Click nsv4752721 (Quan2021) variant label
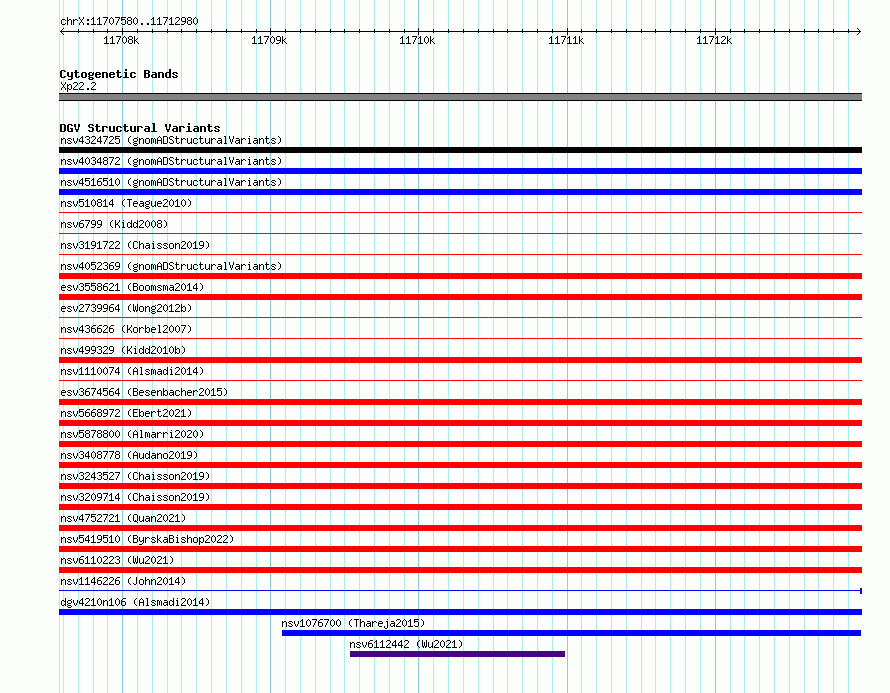The height and width of the screenshot is (693, 890). (x=123, y=518)
